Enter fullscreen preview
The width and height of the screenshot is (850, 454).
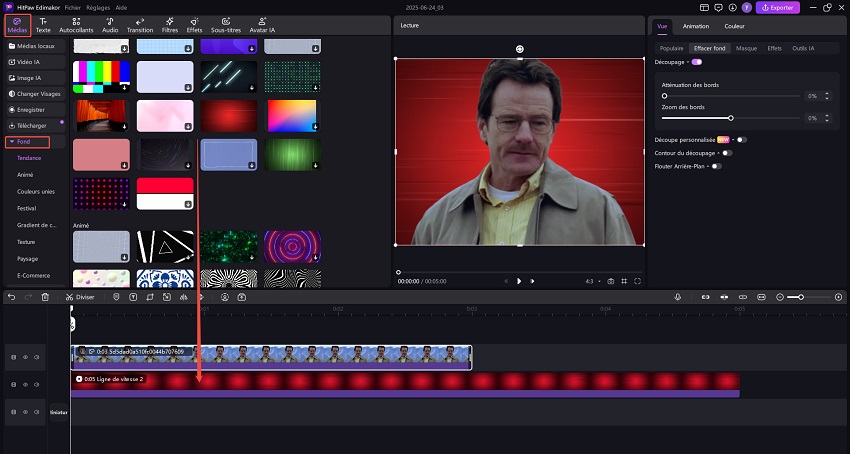[638, 281]
